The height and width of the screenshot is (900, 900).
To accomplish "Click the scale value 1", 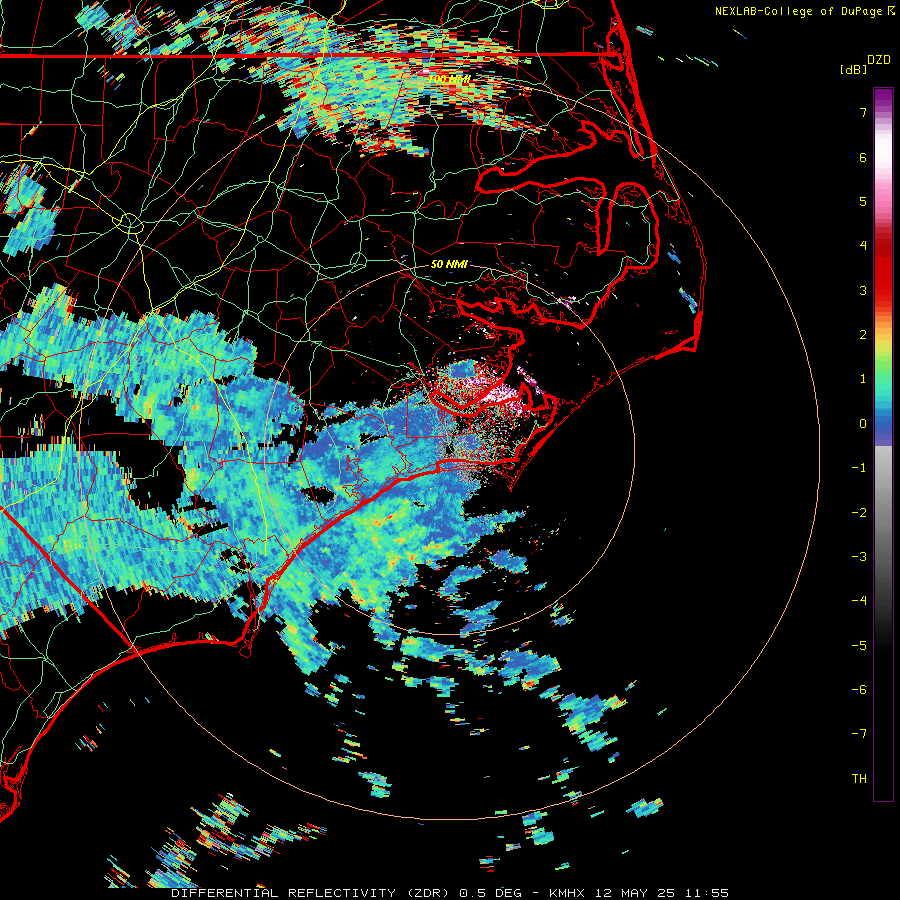I will (x=863, y=379).
